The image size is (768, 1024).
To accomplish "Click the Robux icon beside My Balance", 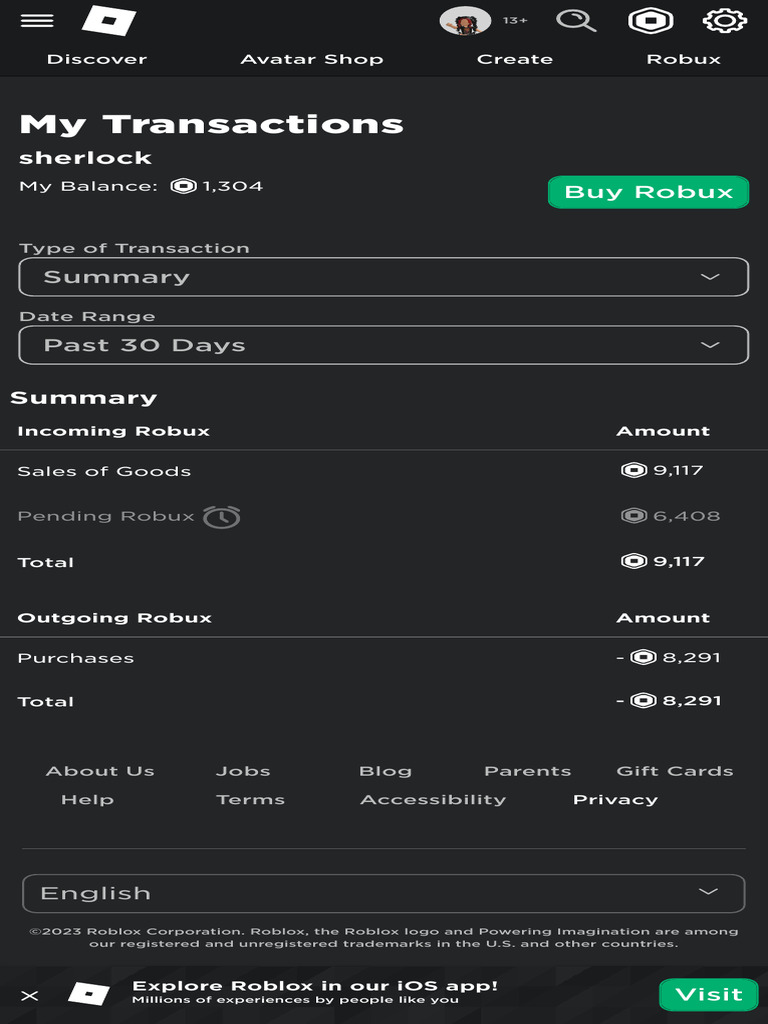I will [x=183, y=186].
